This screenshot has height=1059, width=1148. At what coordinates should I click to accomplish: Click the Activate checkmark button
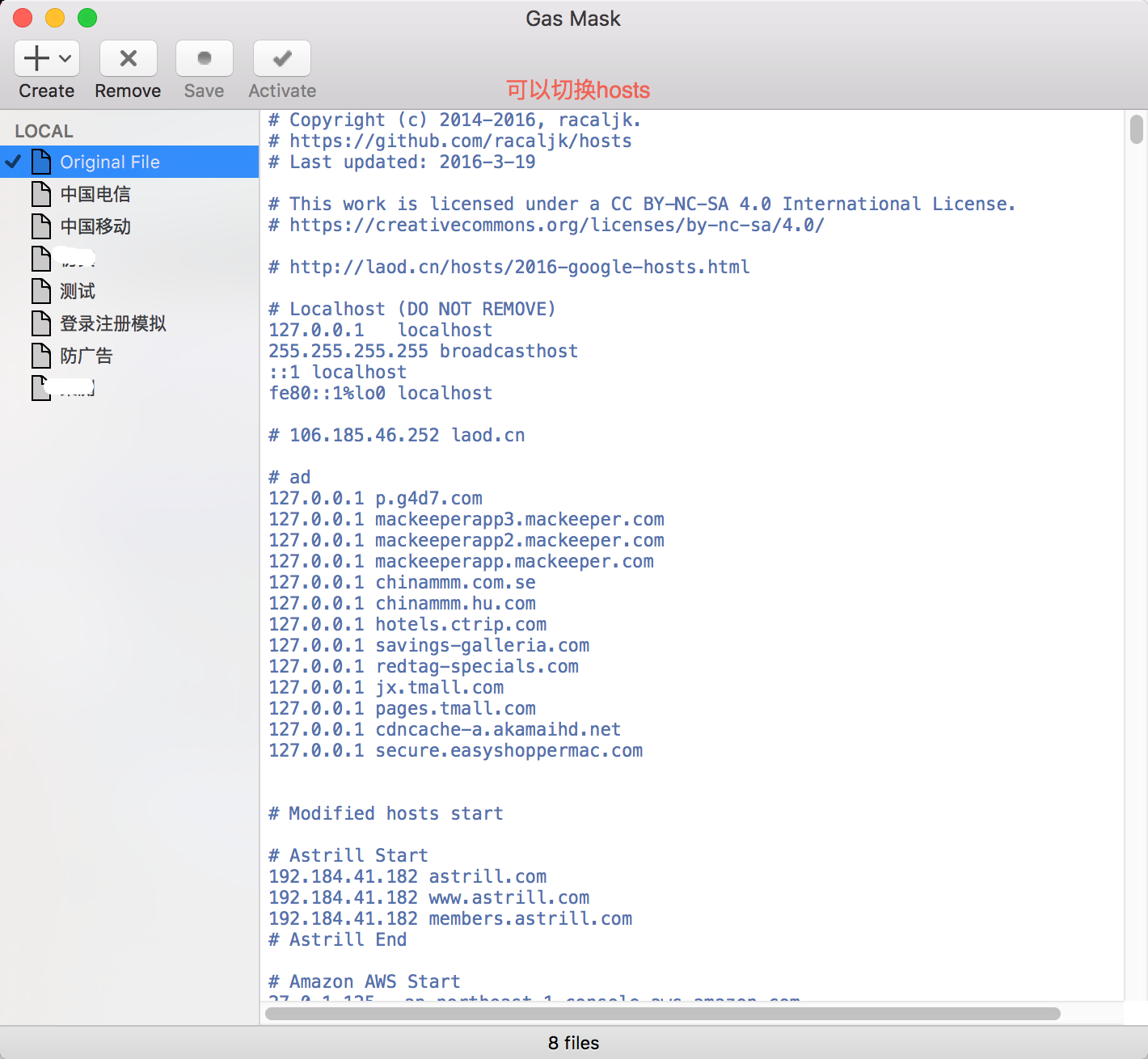click(282, 58)
